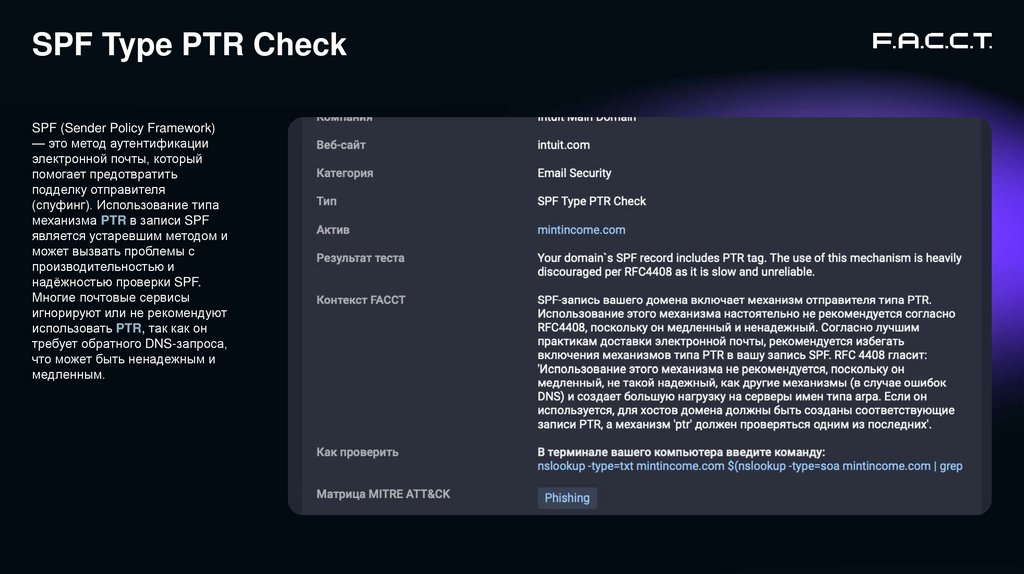Screen dimensions: 1024x574
Task: Select the slide title SPF Type PTR Check
Action: click(x=190, y=44)
